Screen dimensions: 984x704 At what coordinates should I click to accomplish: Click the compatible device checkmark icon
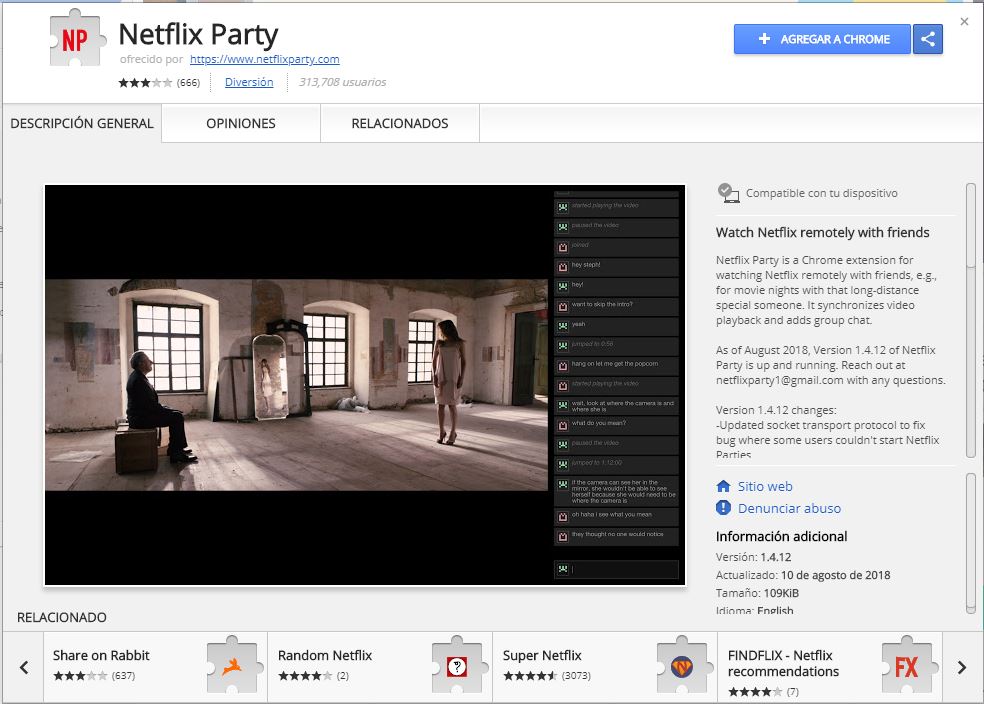(x=728, y=193)
